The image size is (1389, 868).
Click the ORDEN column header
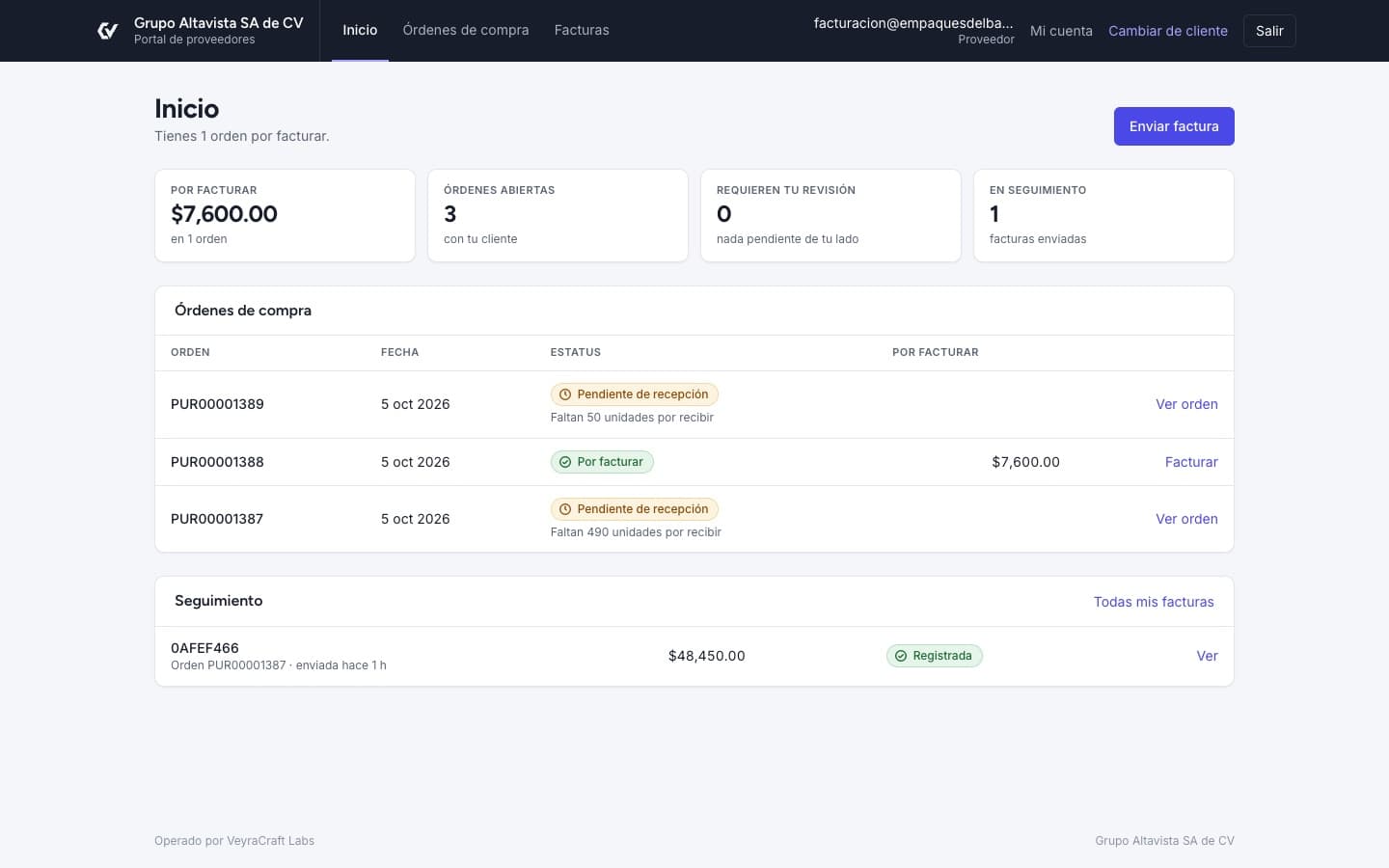(190, 352)
